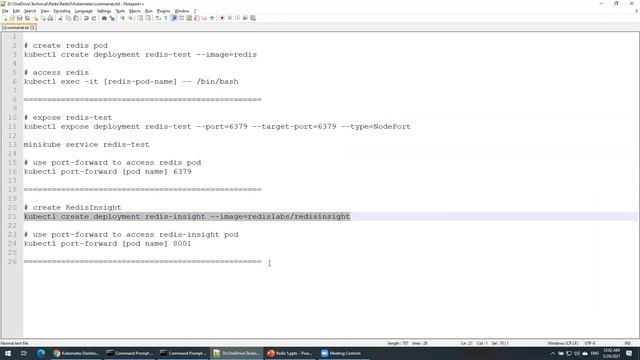
Task: Open the Edit menu
Action: pos(16,11)
